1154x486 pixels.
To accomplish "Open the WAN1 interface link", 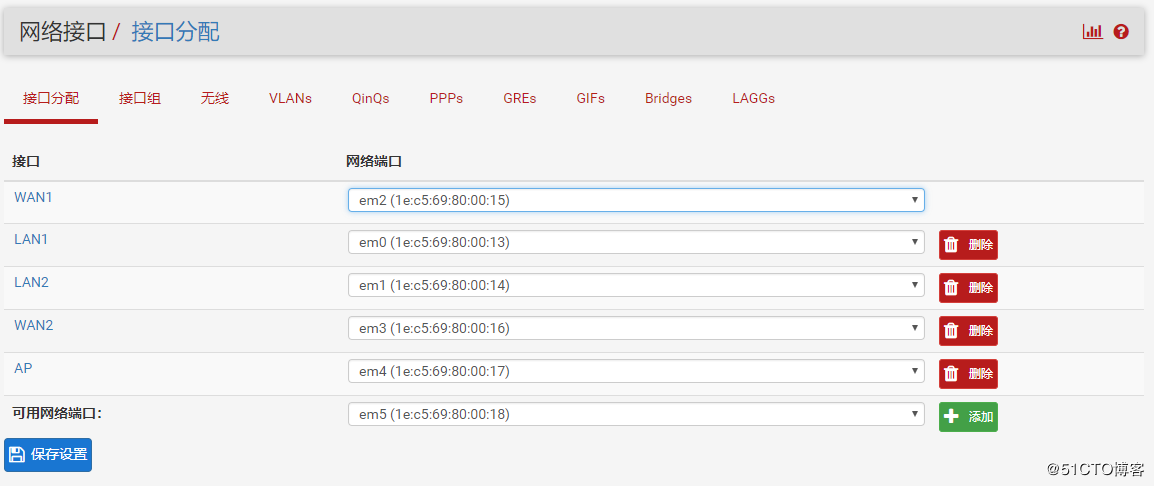I will tap(33, 197).
